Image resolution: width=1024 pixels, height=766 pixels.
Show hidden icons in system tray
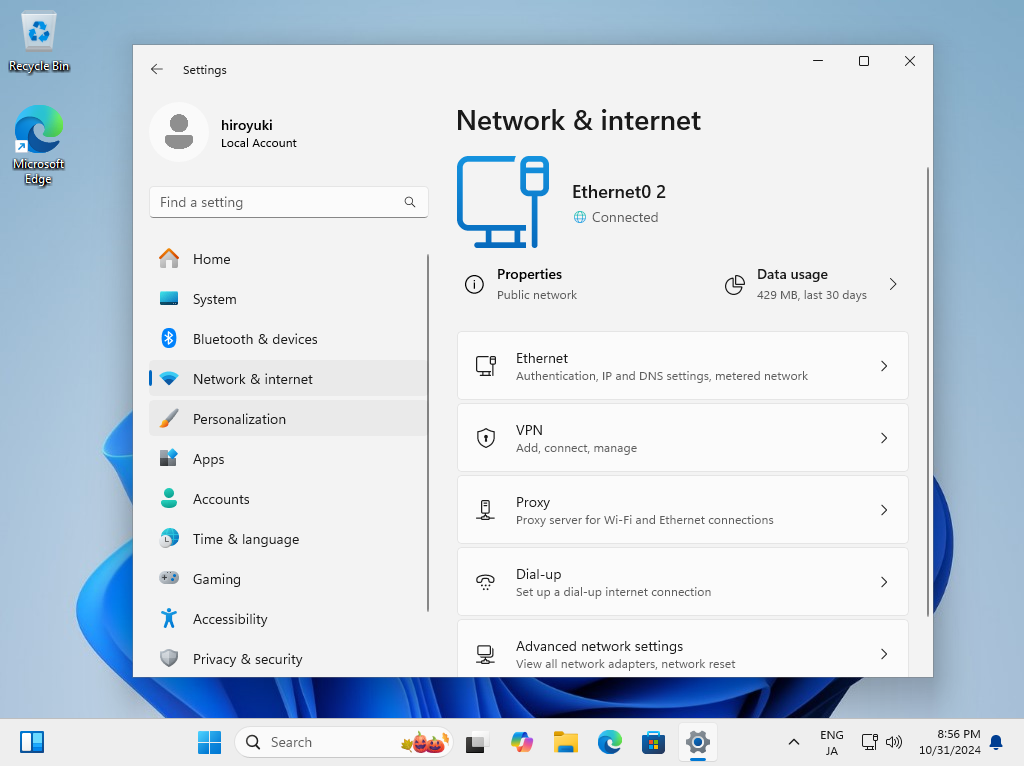coord(794,742)
